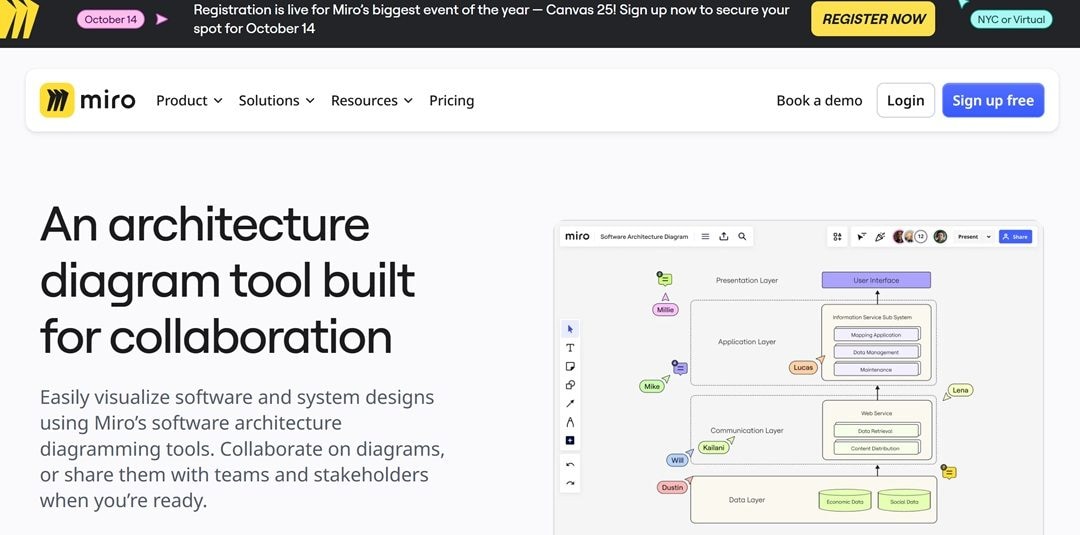This screenshot has width=1080, height=535.
Task: Click the Book a demo link
Action: point(819,101)
